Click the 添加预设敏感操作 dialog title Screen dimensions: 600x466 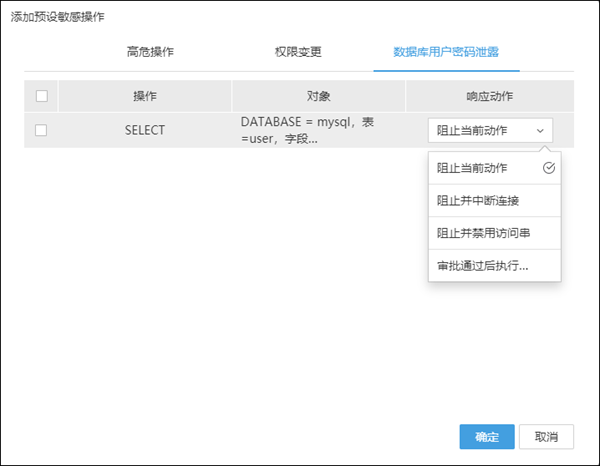(x=57, y=18)
